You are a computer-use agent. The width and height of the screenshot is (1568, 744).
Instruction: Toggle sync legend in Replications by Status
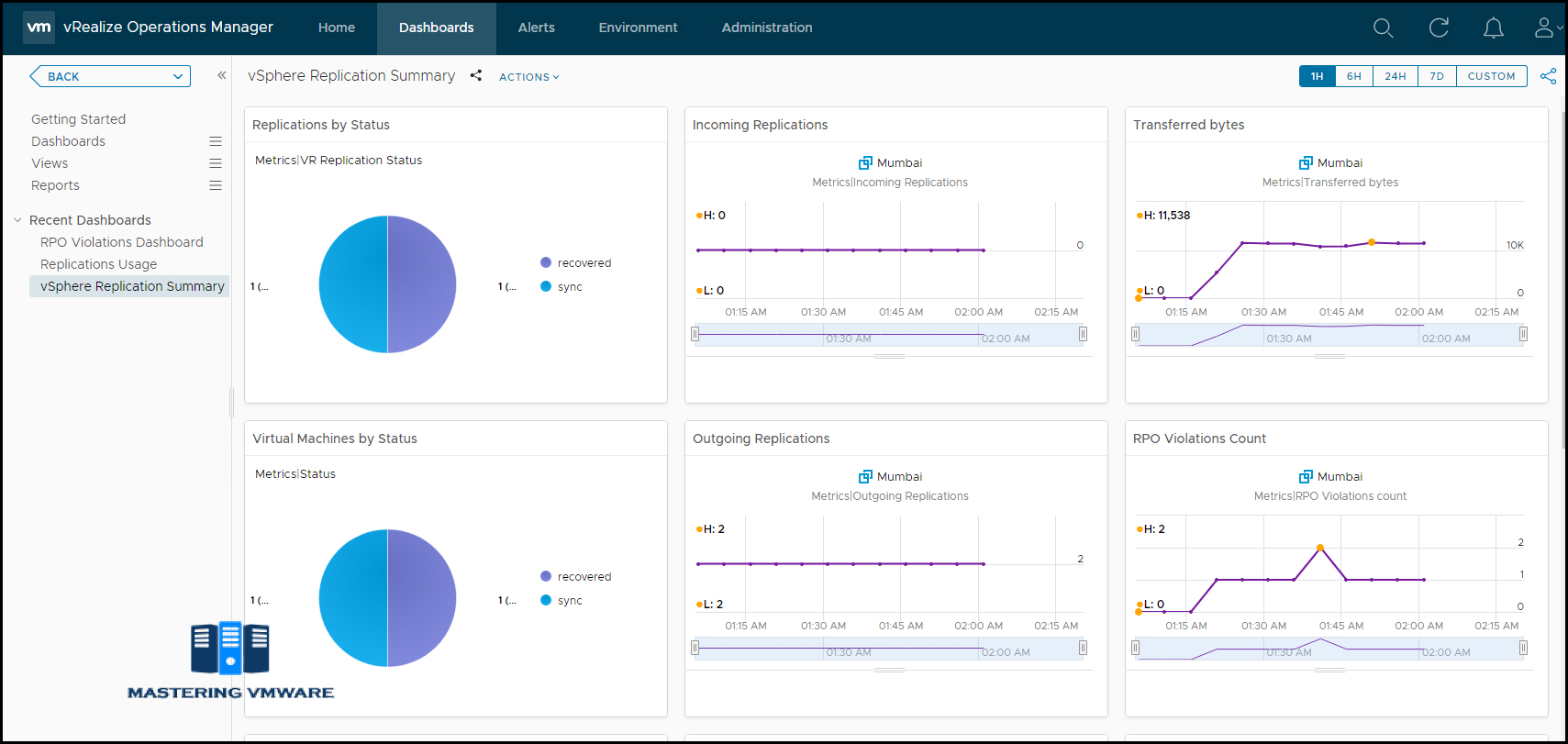(562, 286)
